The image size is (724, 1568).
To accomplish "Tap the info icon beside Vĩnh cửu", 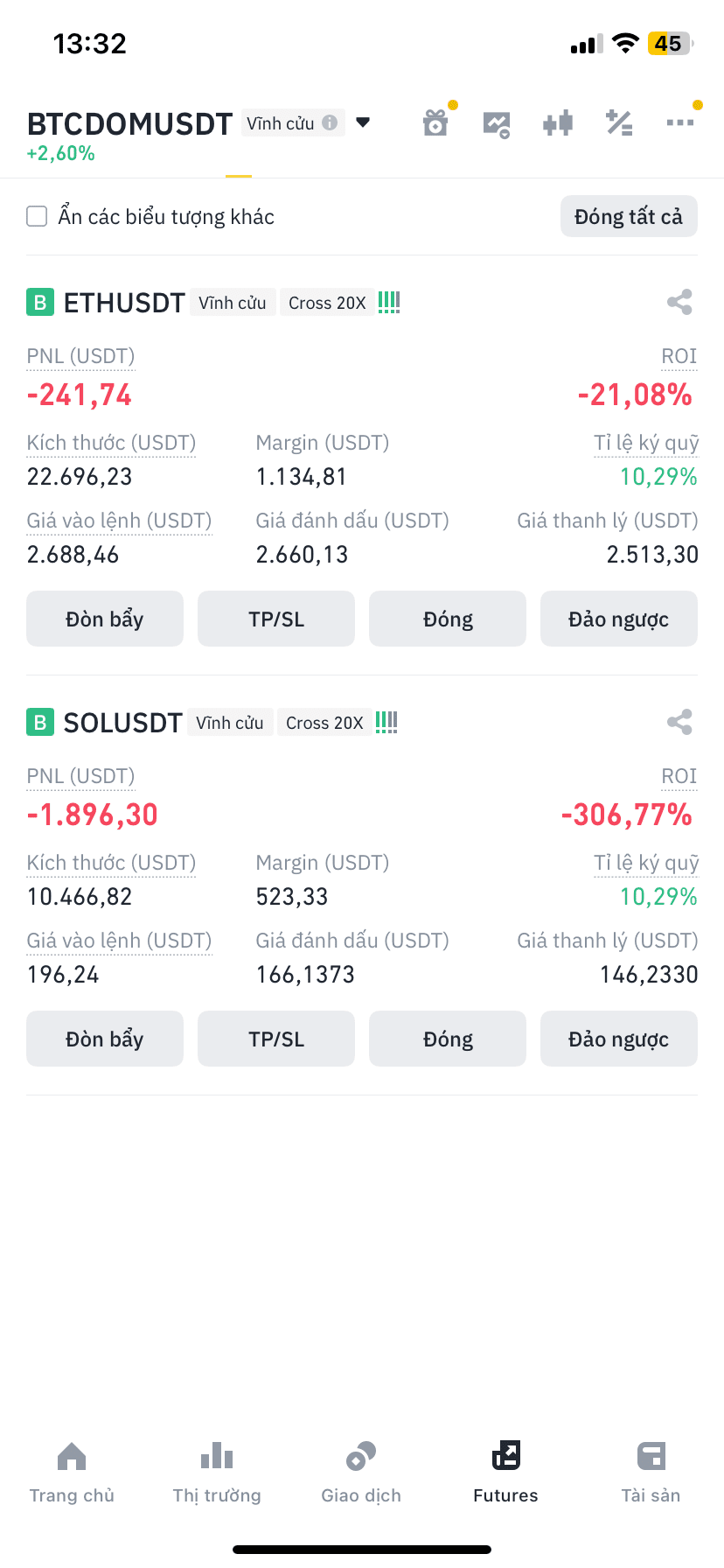I will point(330,122).
